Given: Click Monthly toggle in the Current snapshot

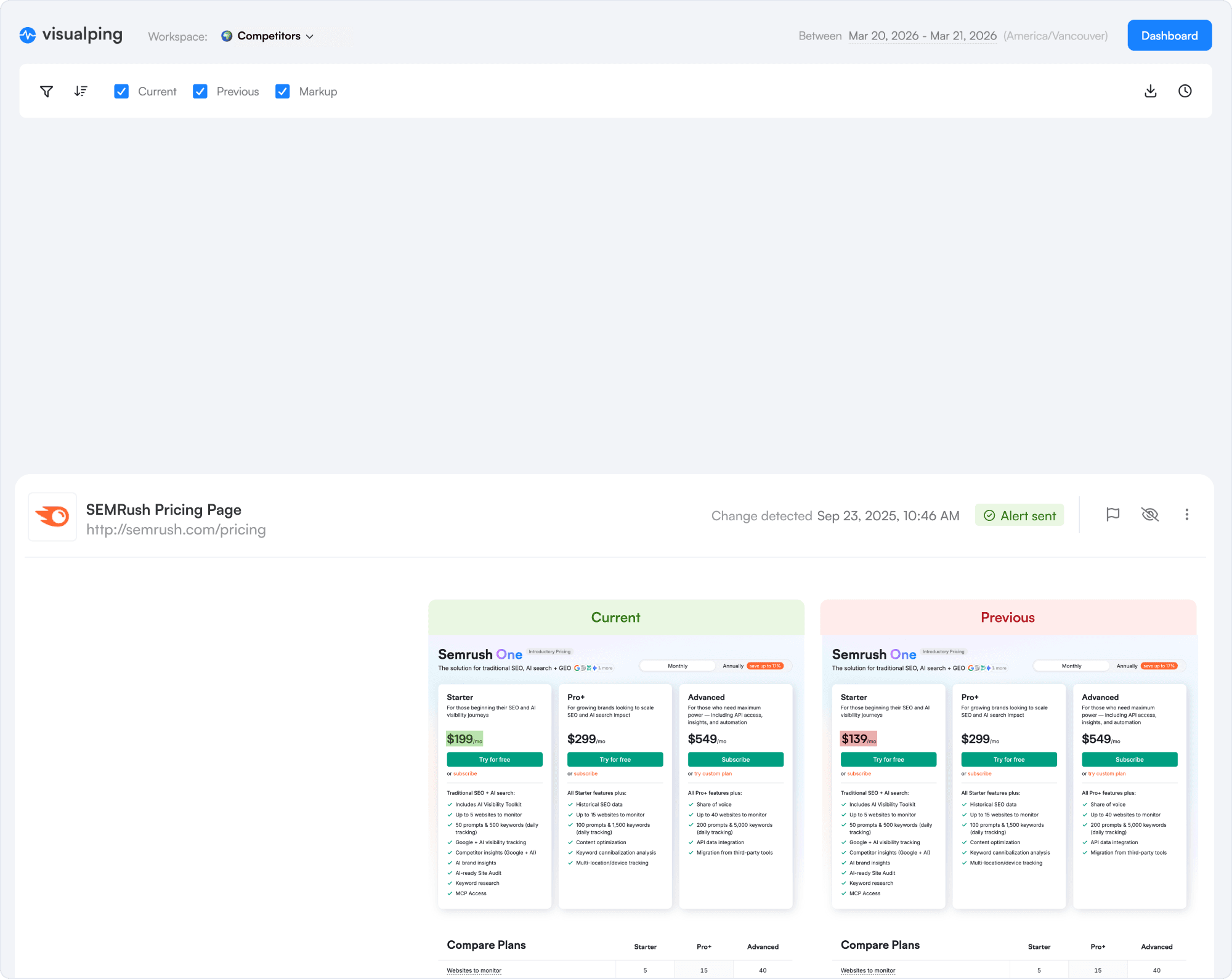Looking at the screenshot, I should coord(678,666).
